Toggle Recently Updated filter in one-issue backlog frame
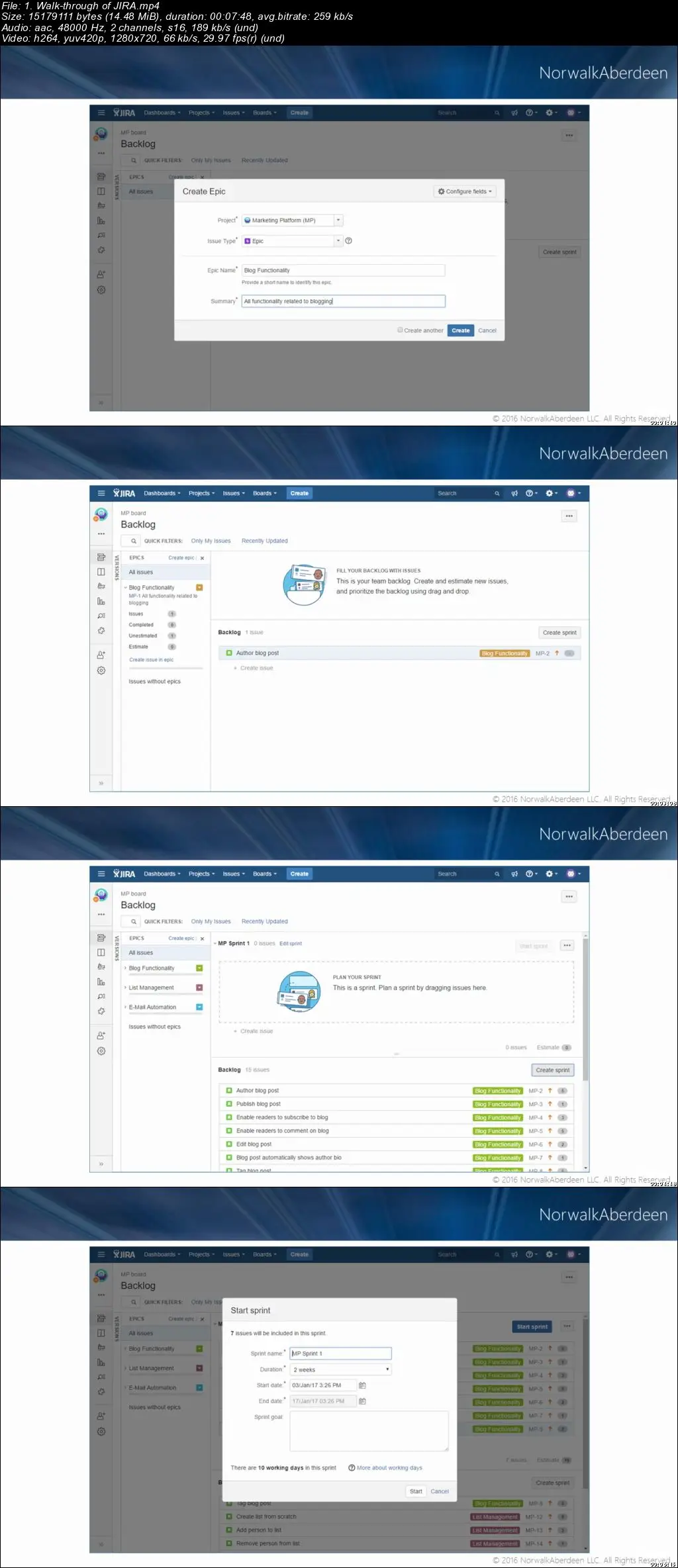This screenshot has height=1568, width=678. [x=264, y=541]
